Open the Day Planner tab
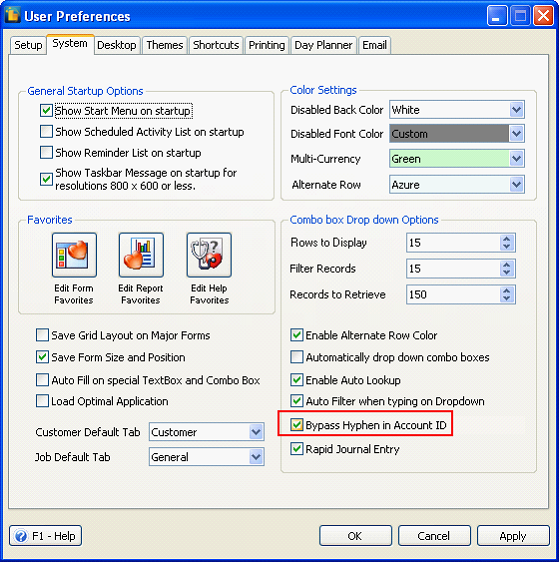The image size is (560, 563). click(323, 45)
